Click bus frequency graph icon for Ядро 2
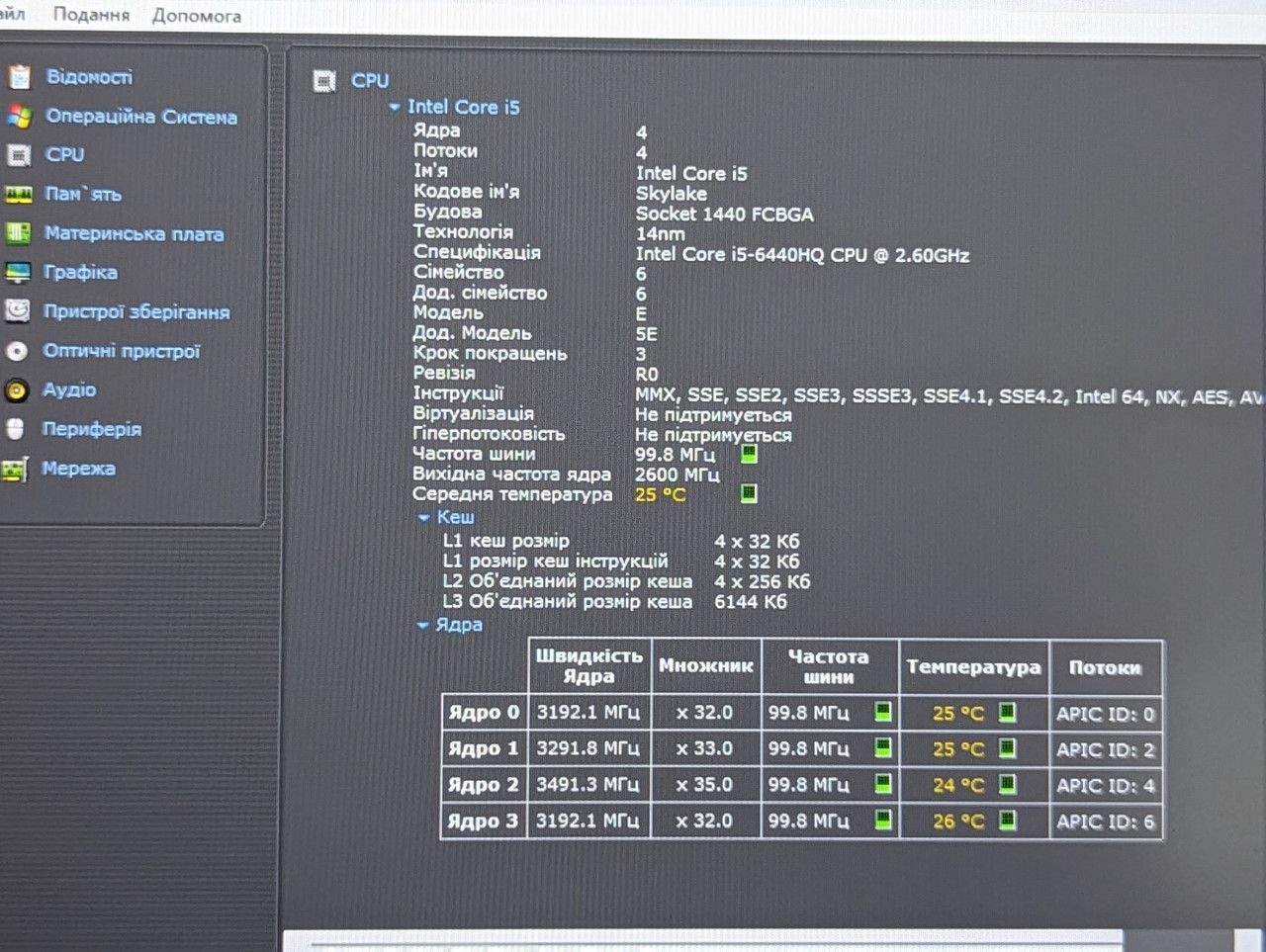Image resolution: width=1266 pixels, height=952 pixels. (883, 784)
